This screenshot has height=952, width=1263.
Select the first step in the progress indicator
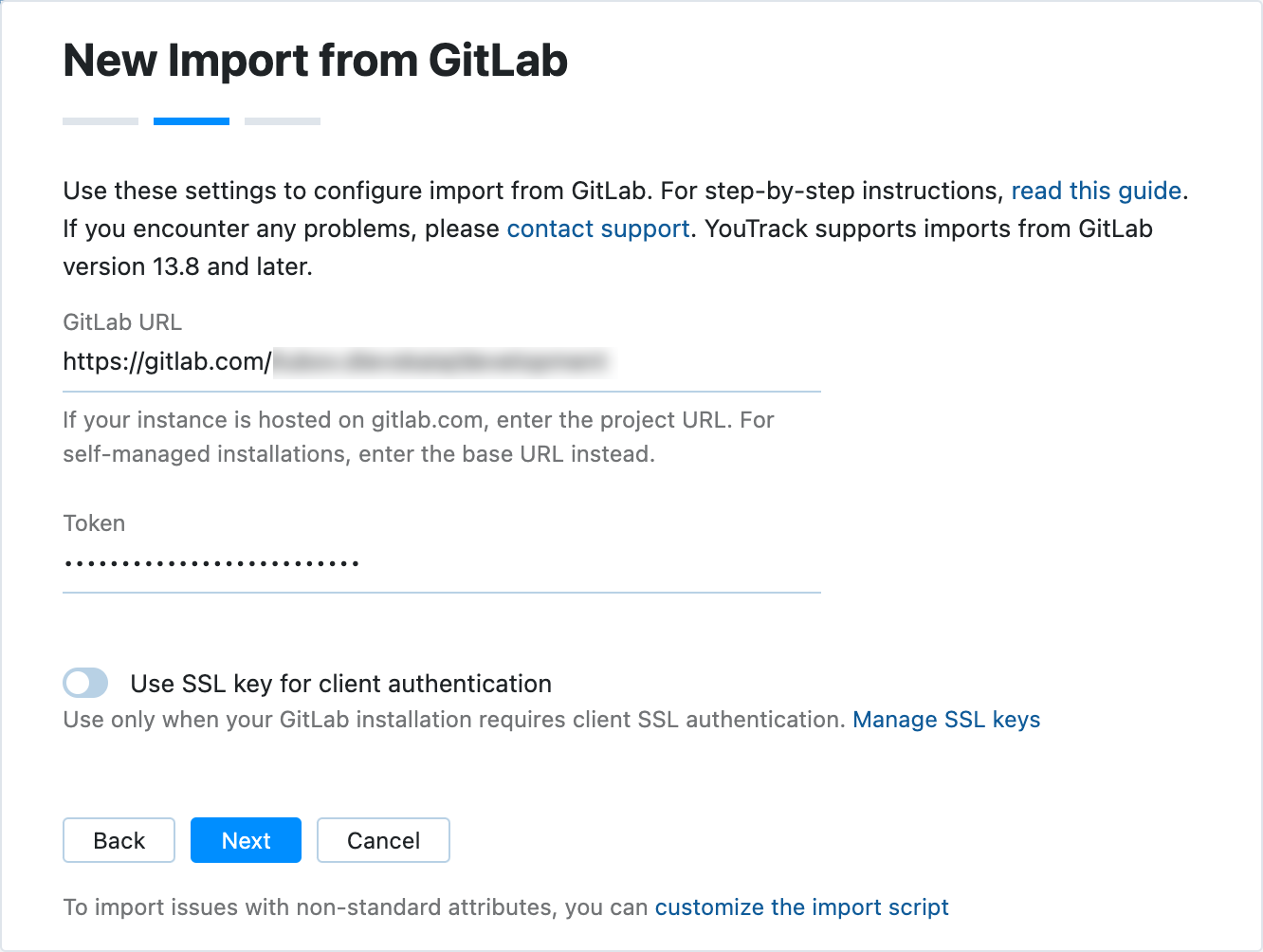(100, 120)
